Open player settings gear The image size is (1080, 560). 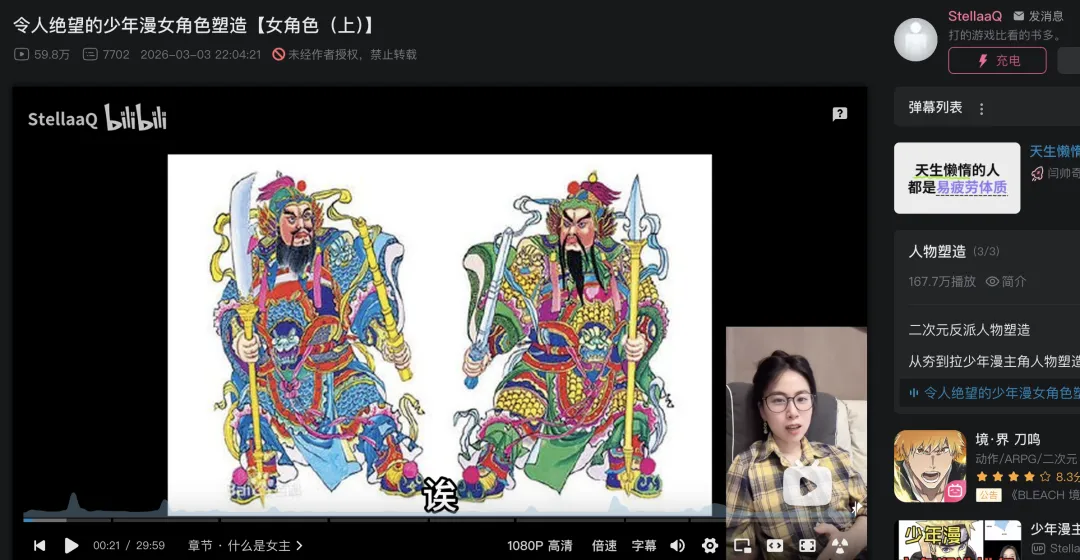tap(709, 546)
